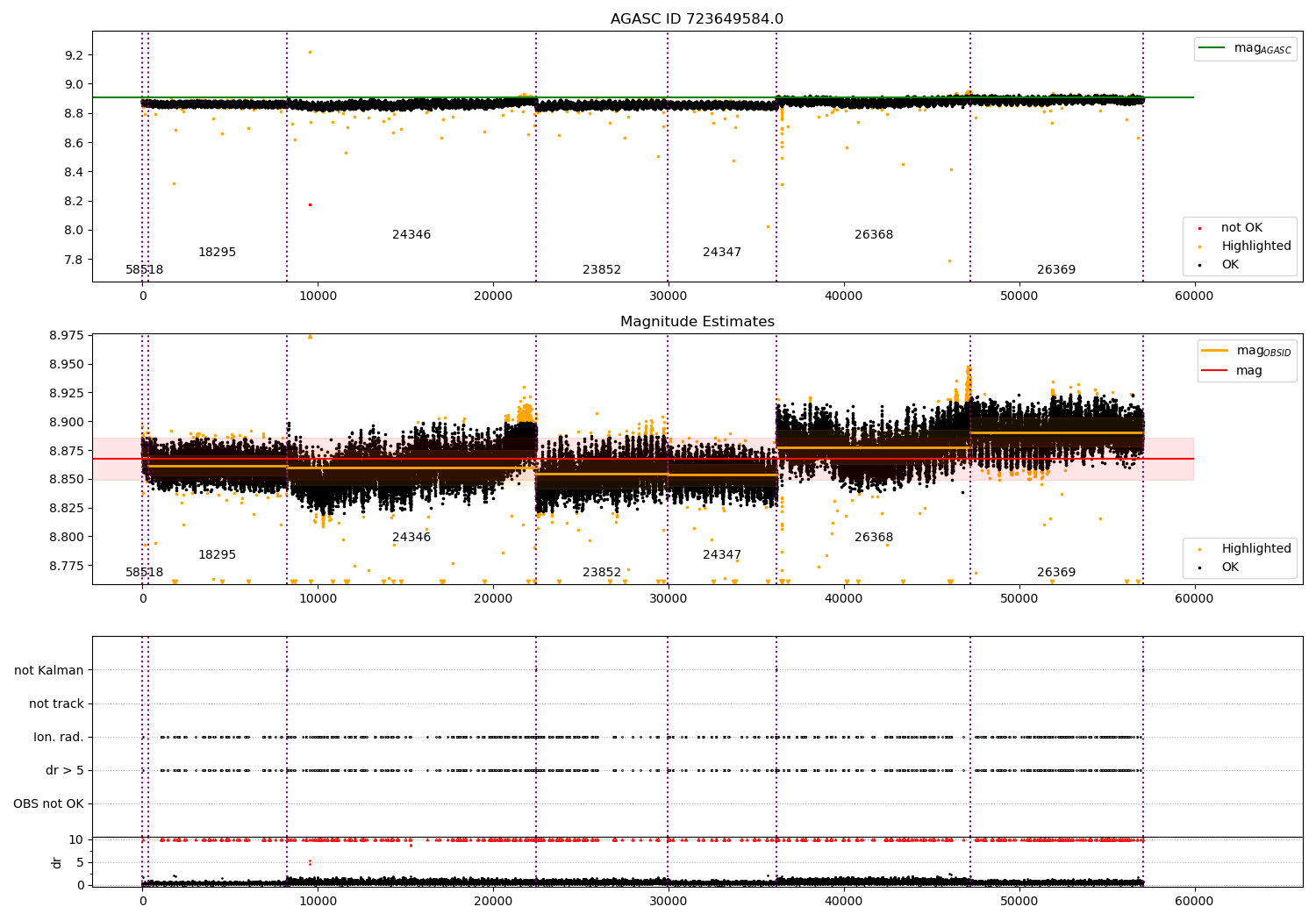1316x921 pixels.
Task: Select 'not OK' entry in top plot legend
Action: coord(1241,228)
